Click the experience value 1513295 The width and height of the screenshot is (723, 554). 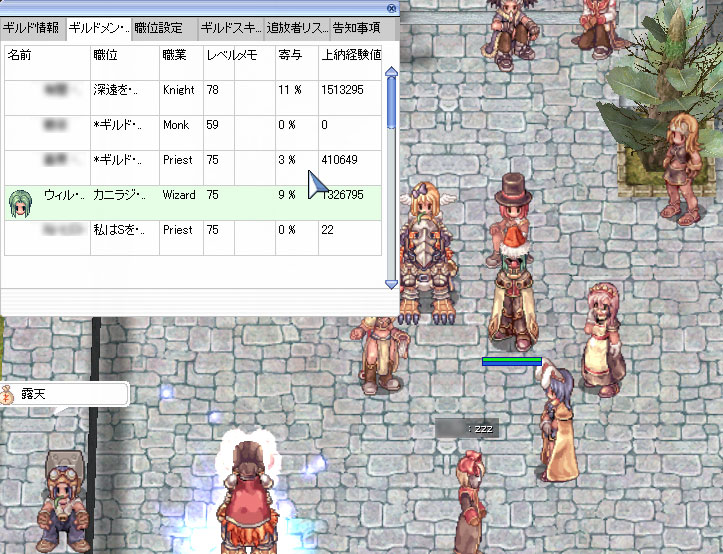point(343,90)
